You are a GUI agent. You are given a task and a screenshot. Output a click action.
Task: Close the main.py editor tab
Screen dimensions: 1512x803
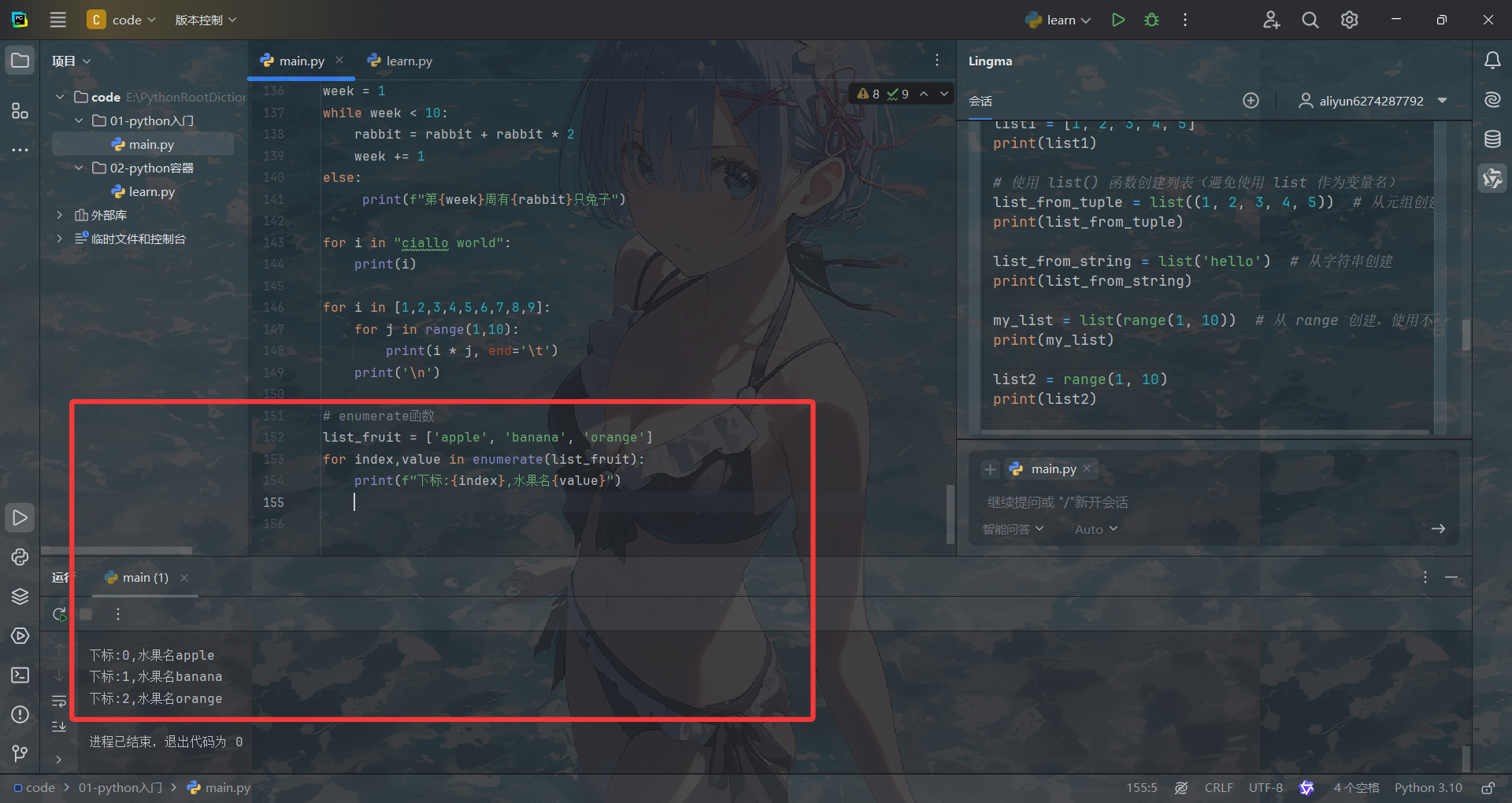coord(339,60)
